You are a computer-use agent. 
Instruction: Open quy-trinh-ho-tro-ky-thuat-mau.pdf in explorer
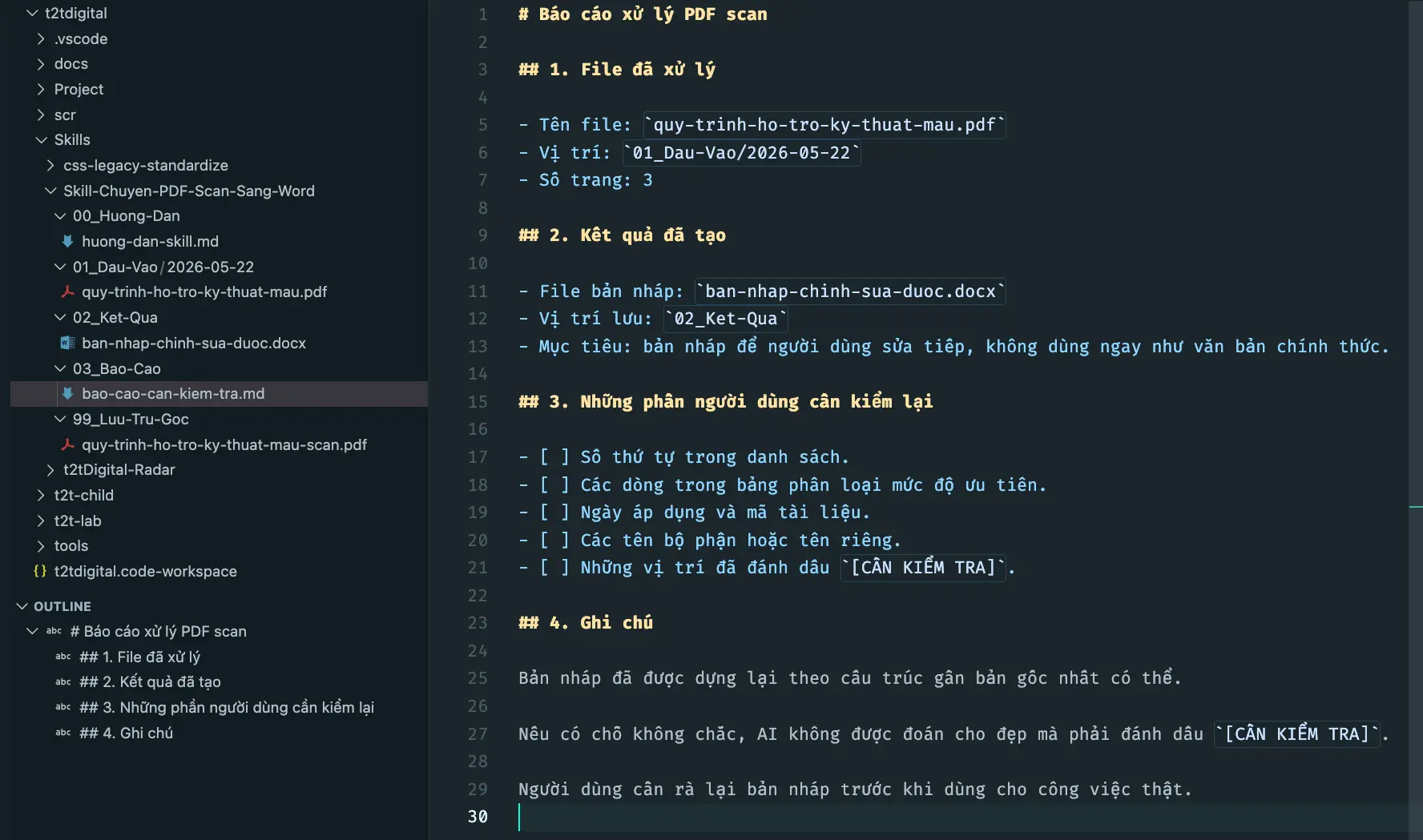click(204, 291)
